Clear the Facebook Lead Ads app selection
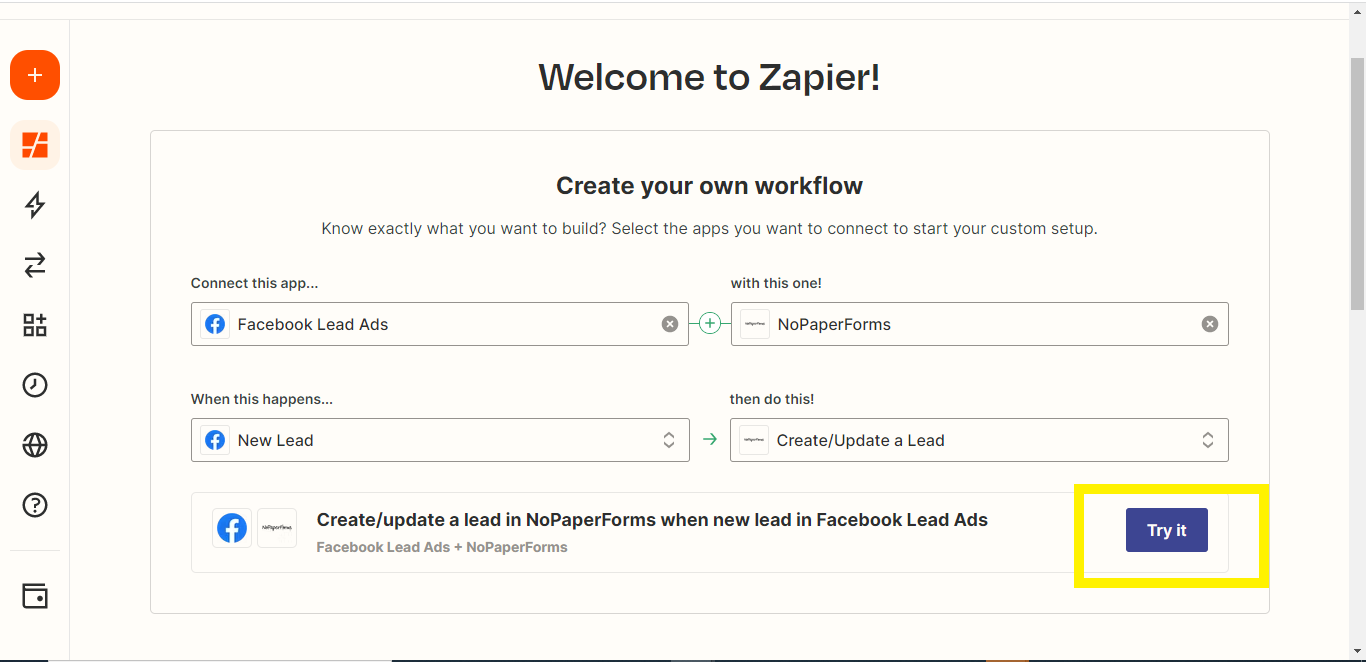Screen dimensions: 1366x662 click(670, 324)
